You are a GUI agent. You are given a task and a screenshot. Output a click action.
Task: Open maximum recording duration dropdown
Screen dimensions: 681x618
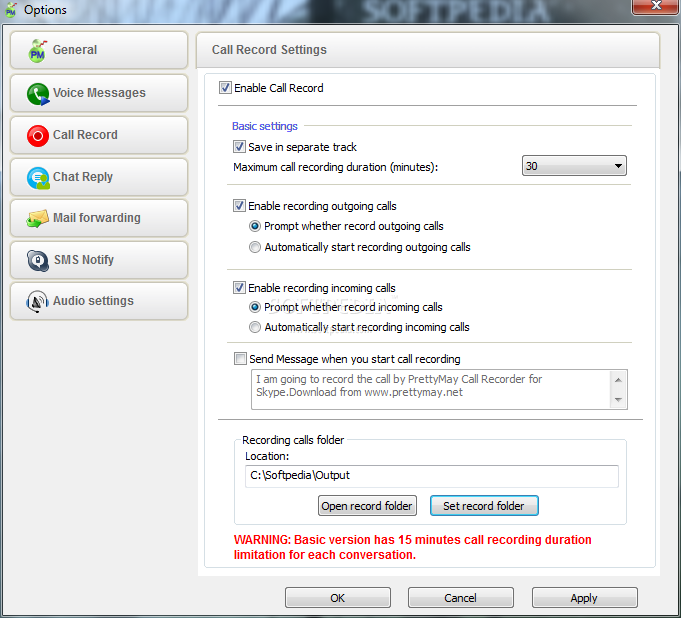point(574,166)
